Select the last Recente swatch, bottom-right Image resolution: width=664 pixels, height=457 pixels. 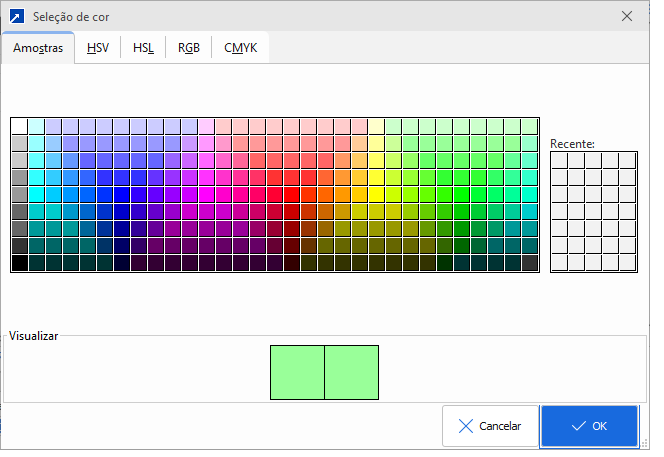point(627,262)
